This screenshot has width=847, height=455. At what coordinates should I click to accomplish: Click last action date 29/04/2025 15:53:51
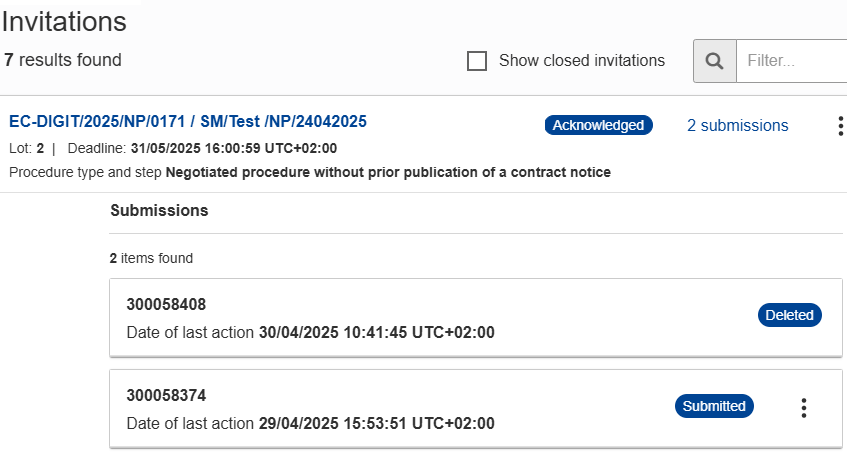tap(376, 423)
